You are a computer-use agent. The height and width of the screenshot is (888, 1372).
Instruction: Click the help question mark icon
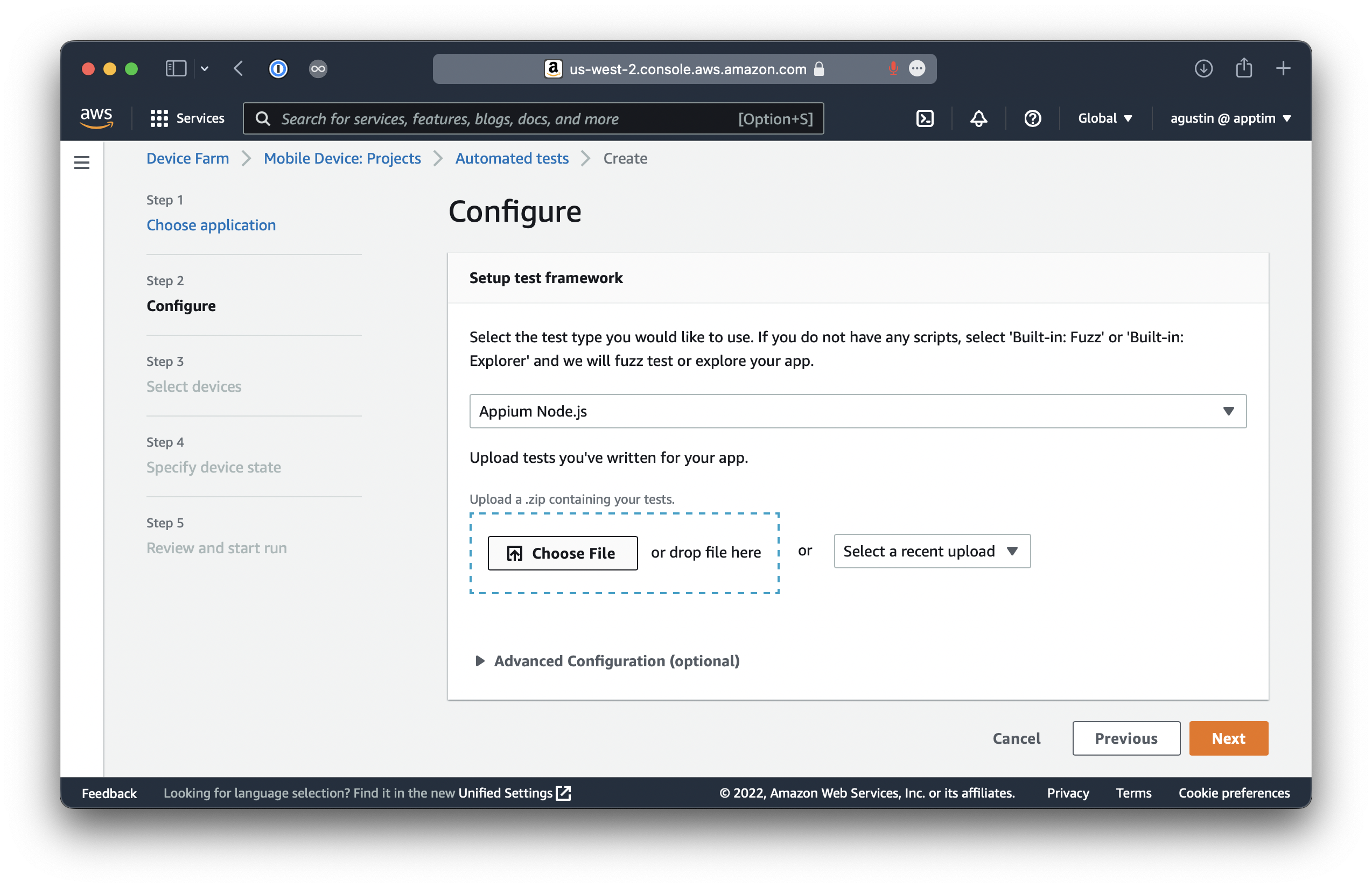pos(1032,119)
